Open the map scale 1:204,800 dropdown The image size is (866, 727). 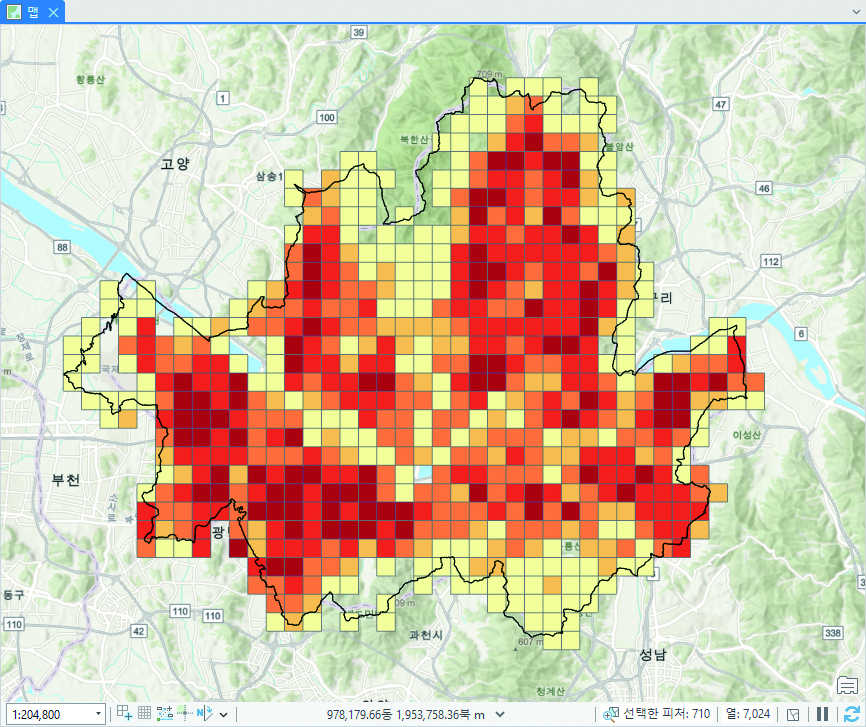98,714
